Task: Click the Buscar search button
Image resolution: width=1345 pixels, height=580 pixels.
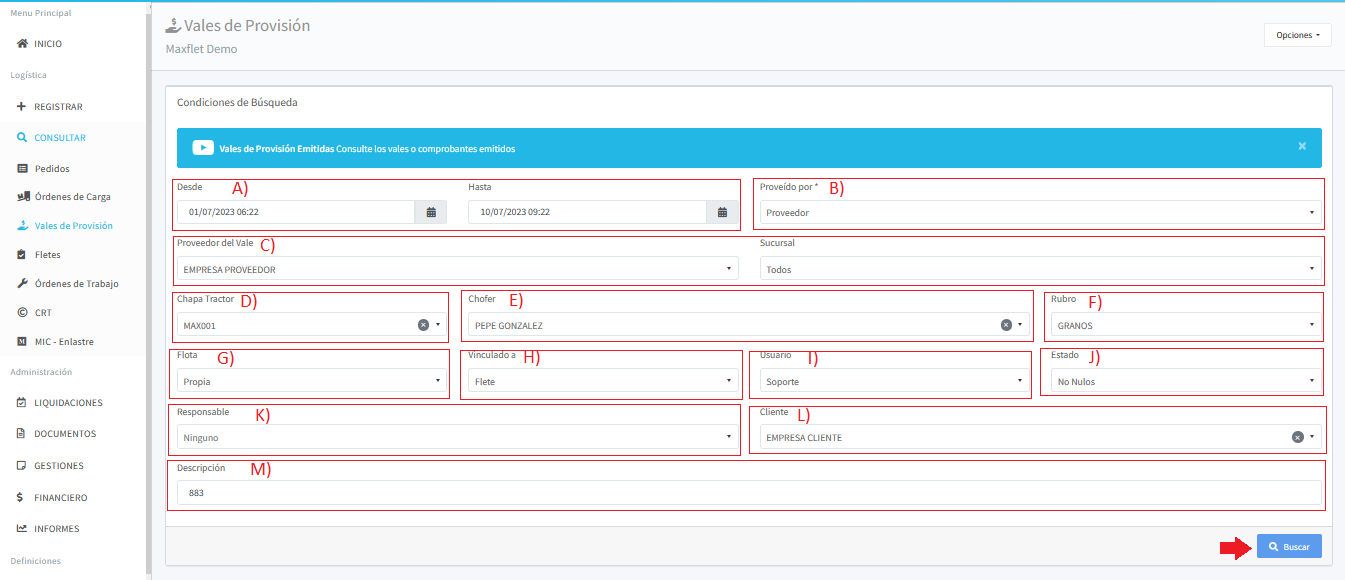Action: (x=1288, y=547)
